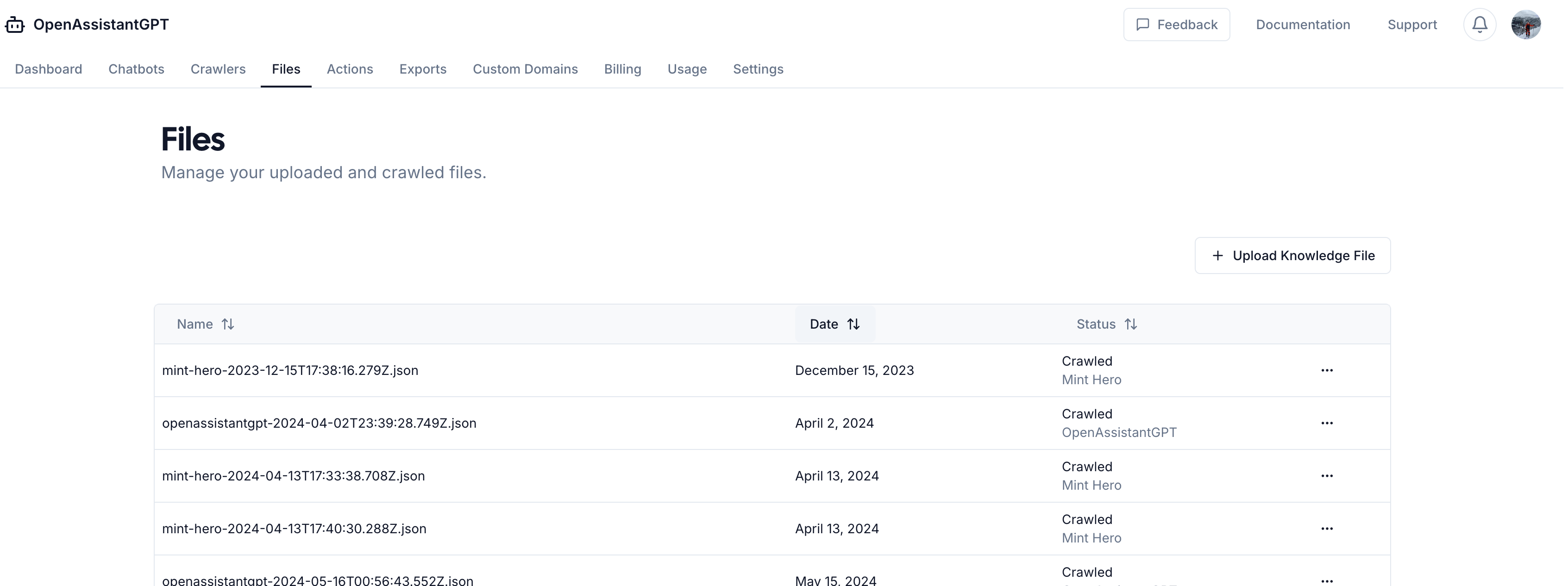1568x586 pixels.
Task: Click file name openassistantgpt-2024-04-02T23:39:28.749Z.json
Action: point(319,423)
